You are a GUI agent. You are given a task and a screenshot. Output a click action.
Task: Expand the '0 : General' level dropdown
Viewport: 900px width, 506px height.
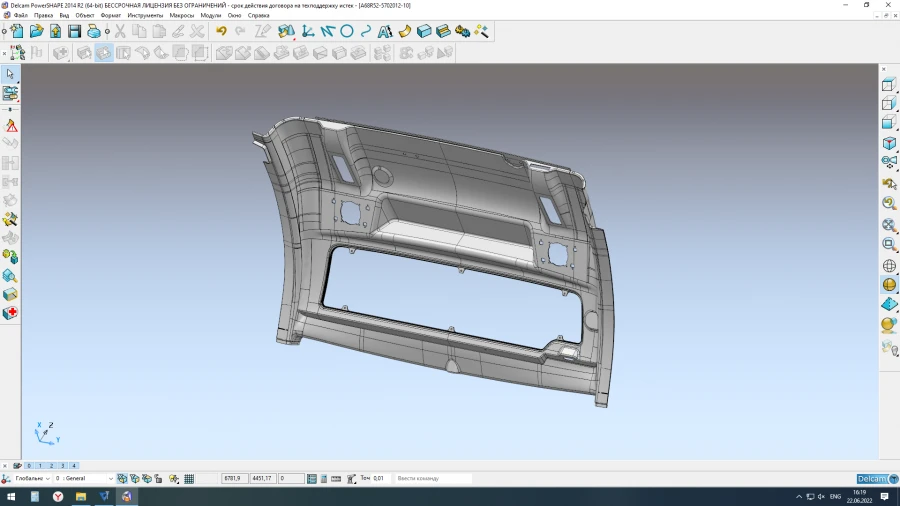[110, 479]
